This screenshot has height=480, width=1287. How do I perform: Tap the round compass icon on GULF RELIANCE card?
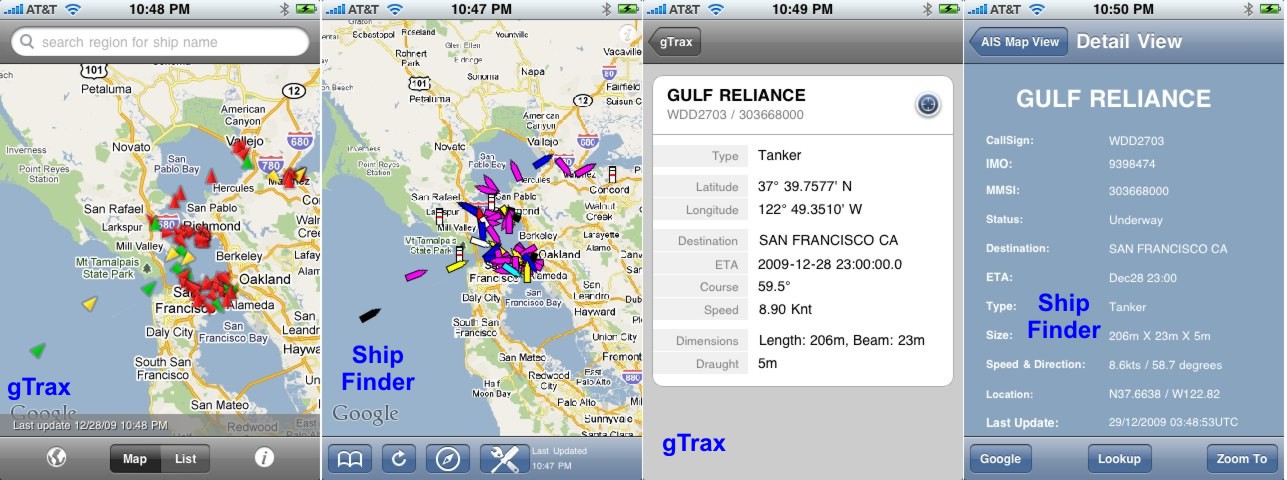point(927,104)
